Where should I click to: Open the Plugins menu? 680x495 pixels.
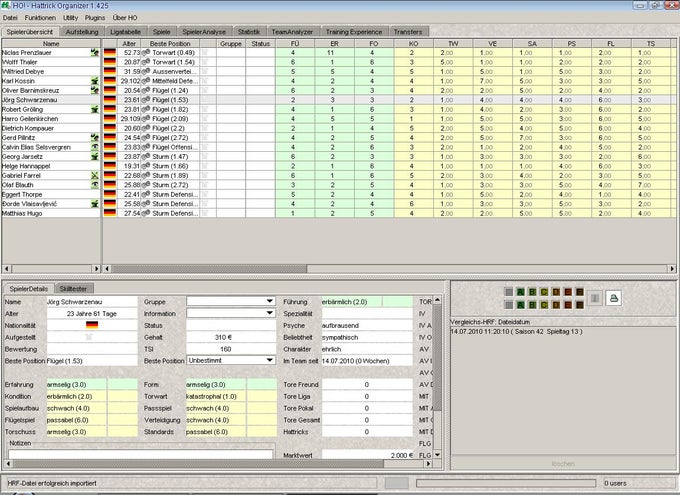(95, 18)
